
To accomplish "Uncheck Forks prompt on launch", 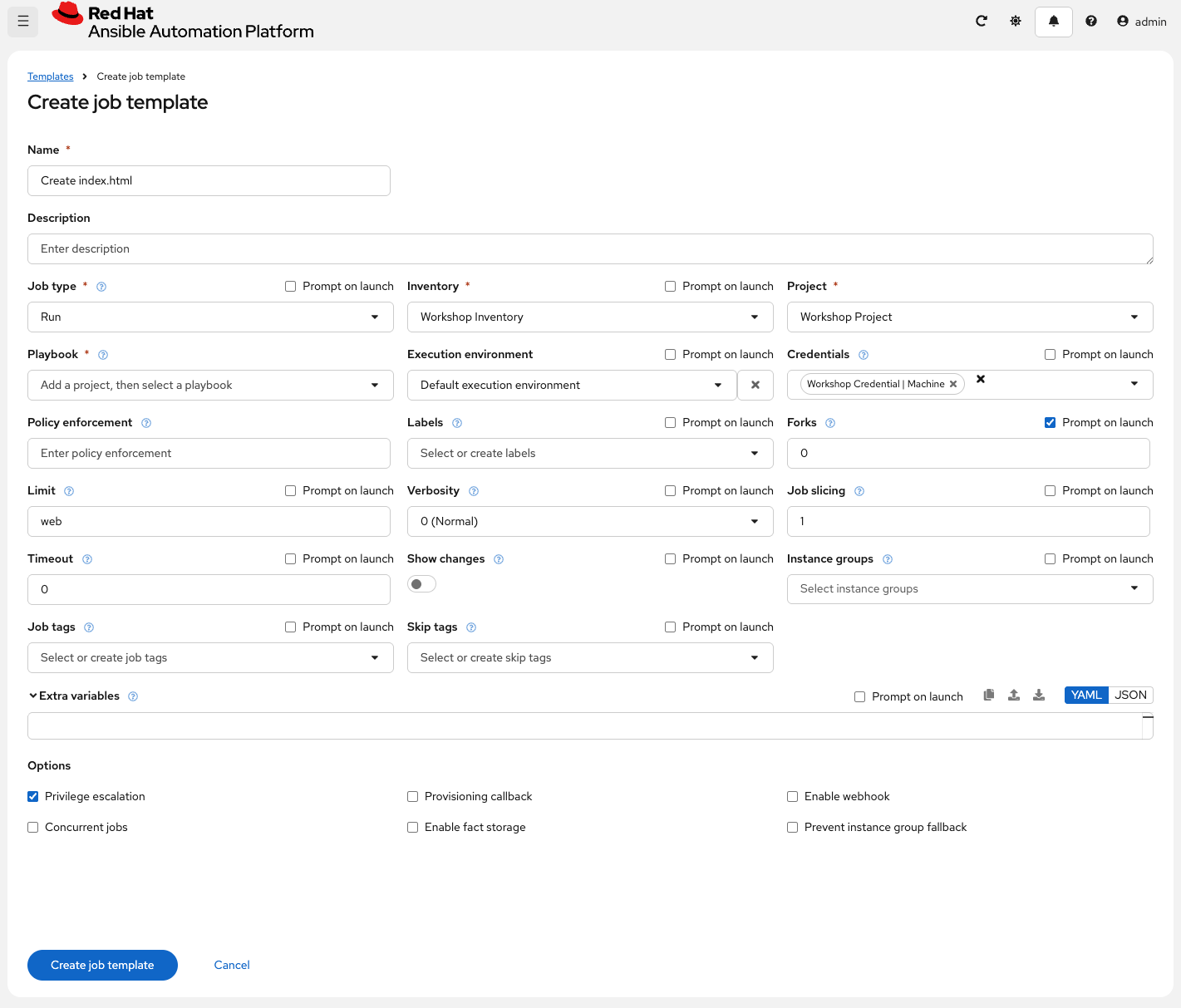I will pos(1051,422).
